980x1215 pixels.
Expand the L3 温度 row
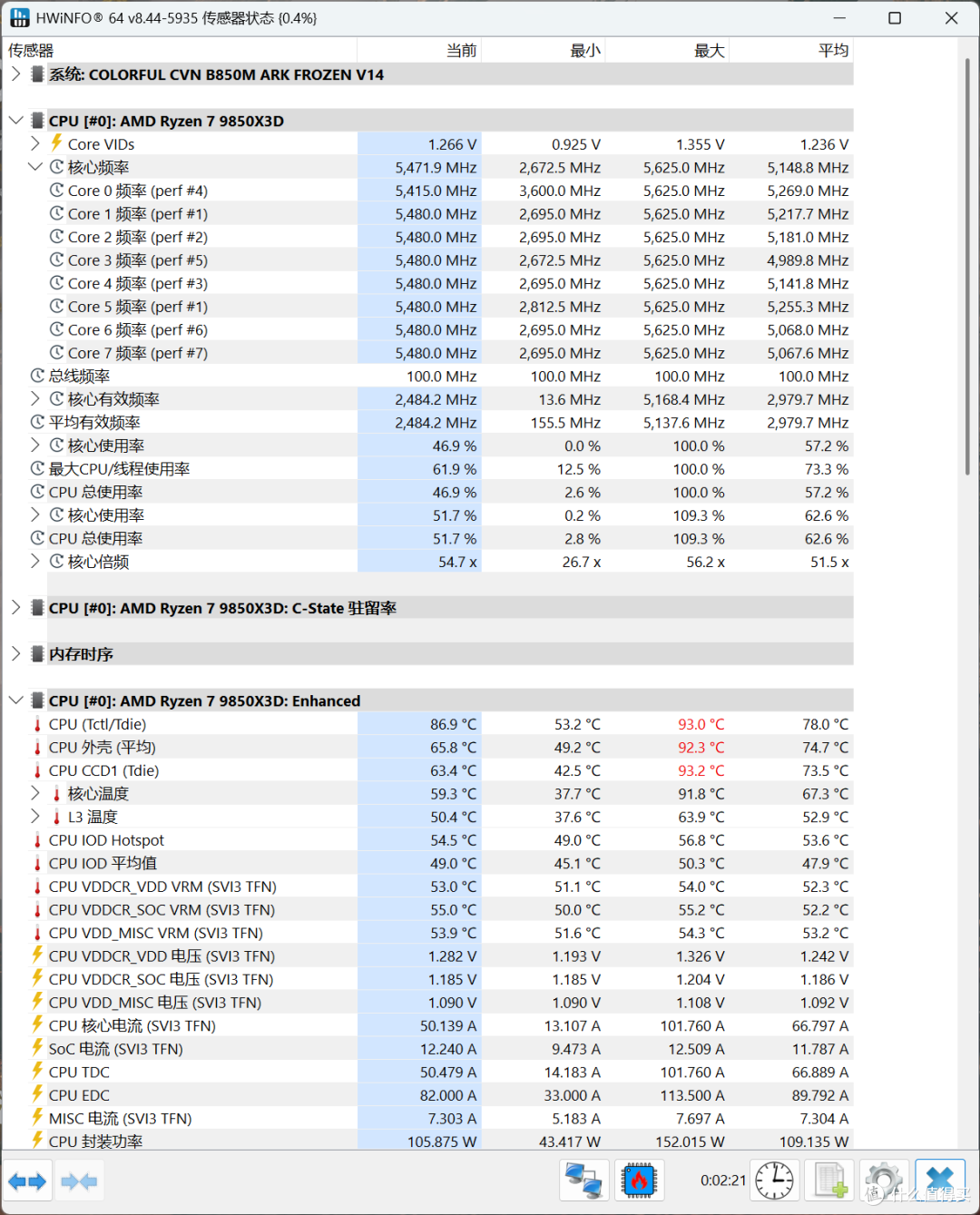pyautogui.click(x=34, y=817)
